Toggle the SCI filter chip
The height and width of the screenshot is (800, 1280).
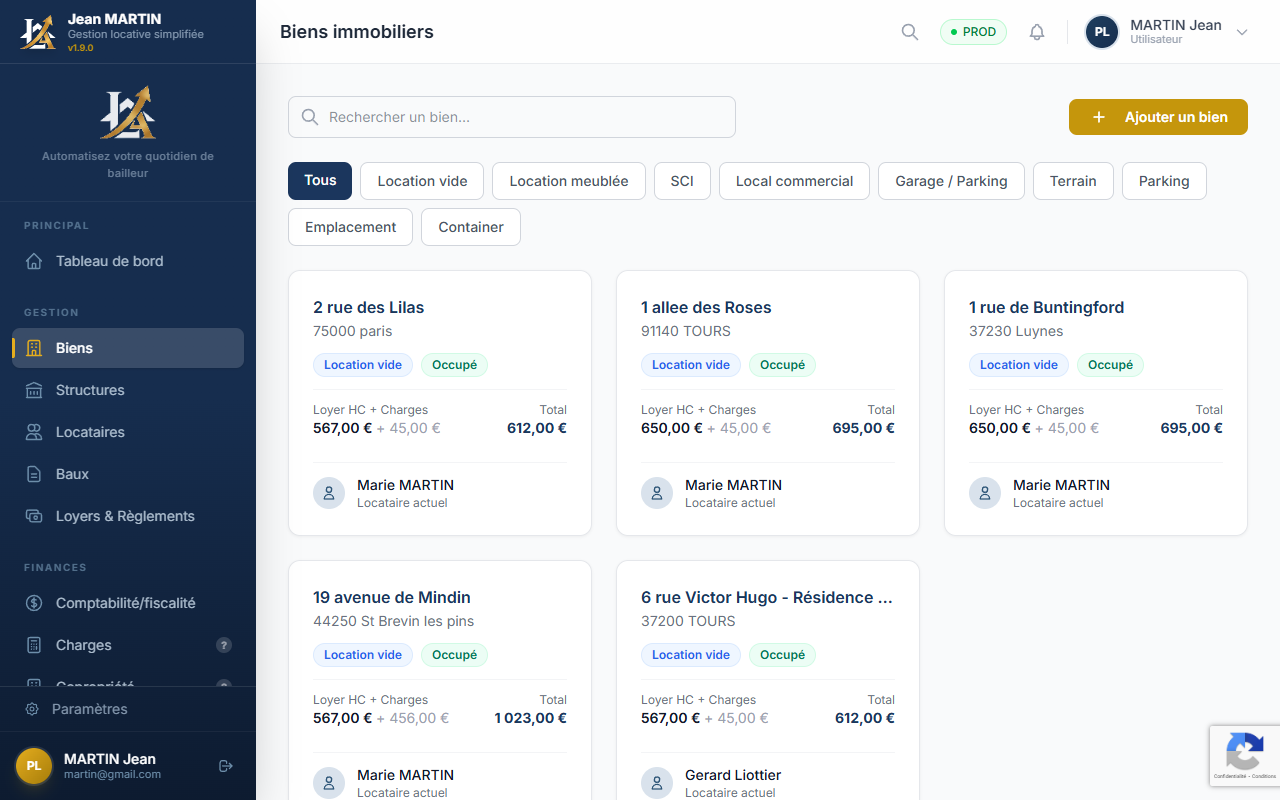click(682, 181)
